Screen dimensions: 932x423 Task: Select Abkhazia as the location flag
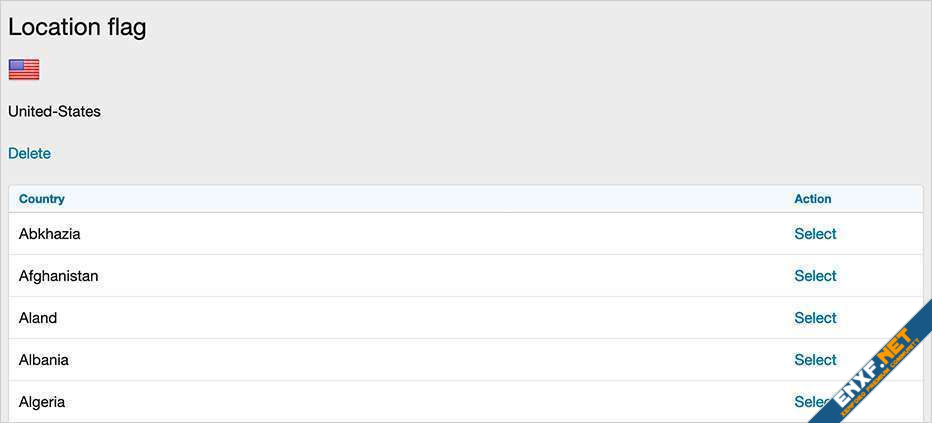[815, 234]
